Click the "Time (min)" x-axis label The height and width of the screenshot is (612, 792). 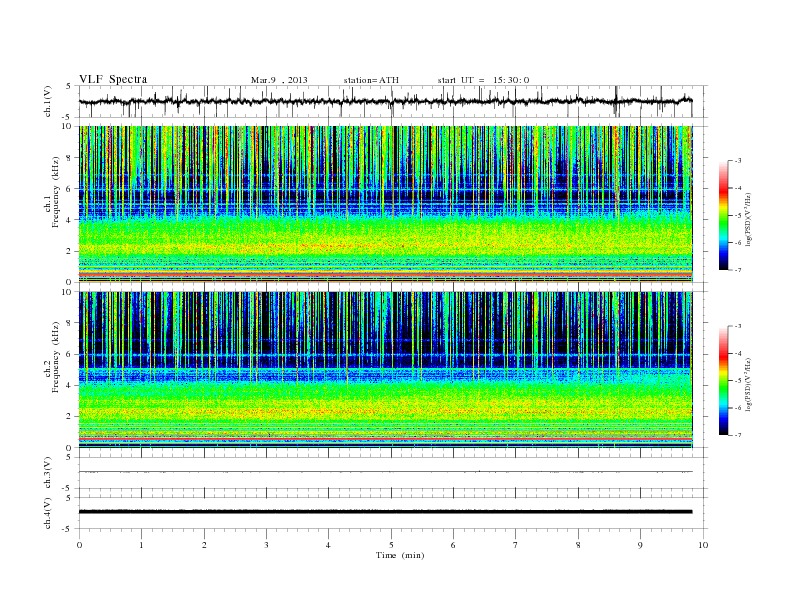(400, 555)
